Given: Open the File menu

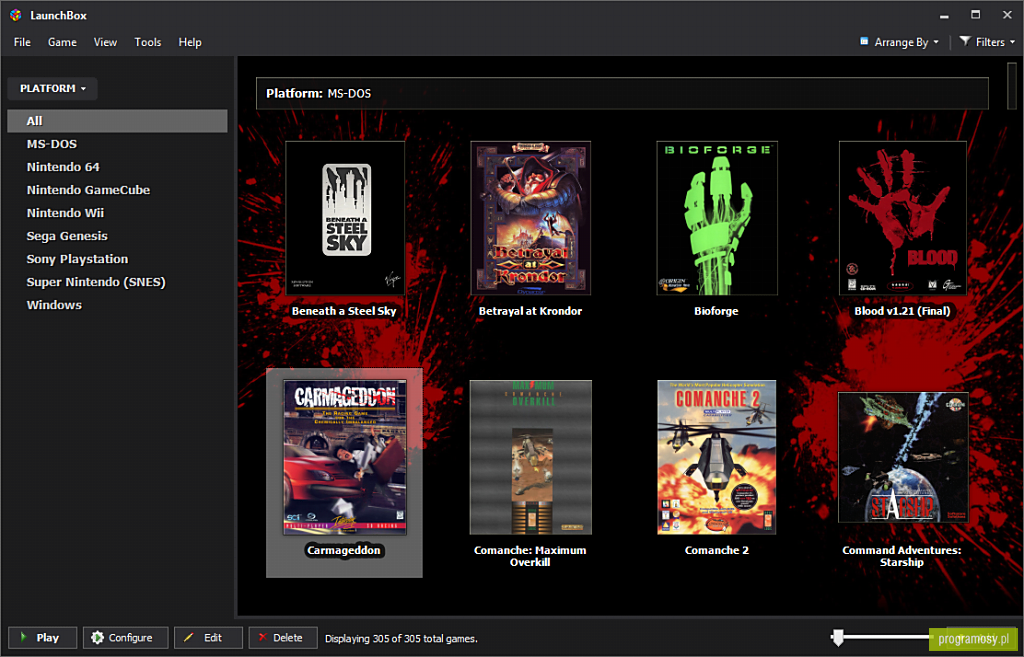Looking at the screenshot, I should point(22,42).
